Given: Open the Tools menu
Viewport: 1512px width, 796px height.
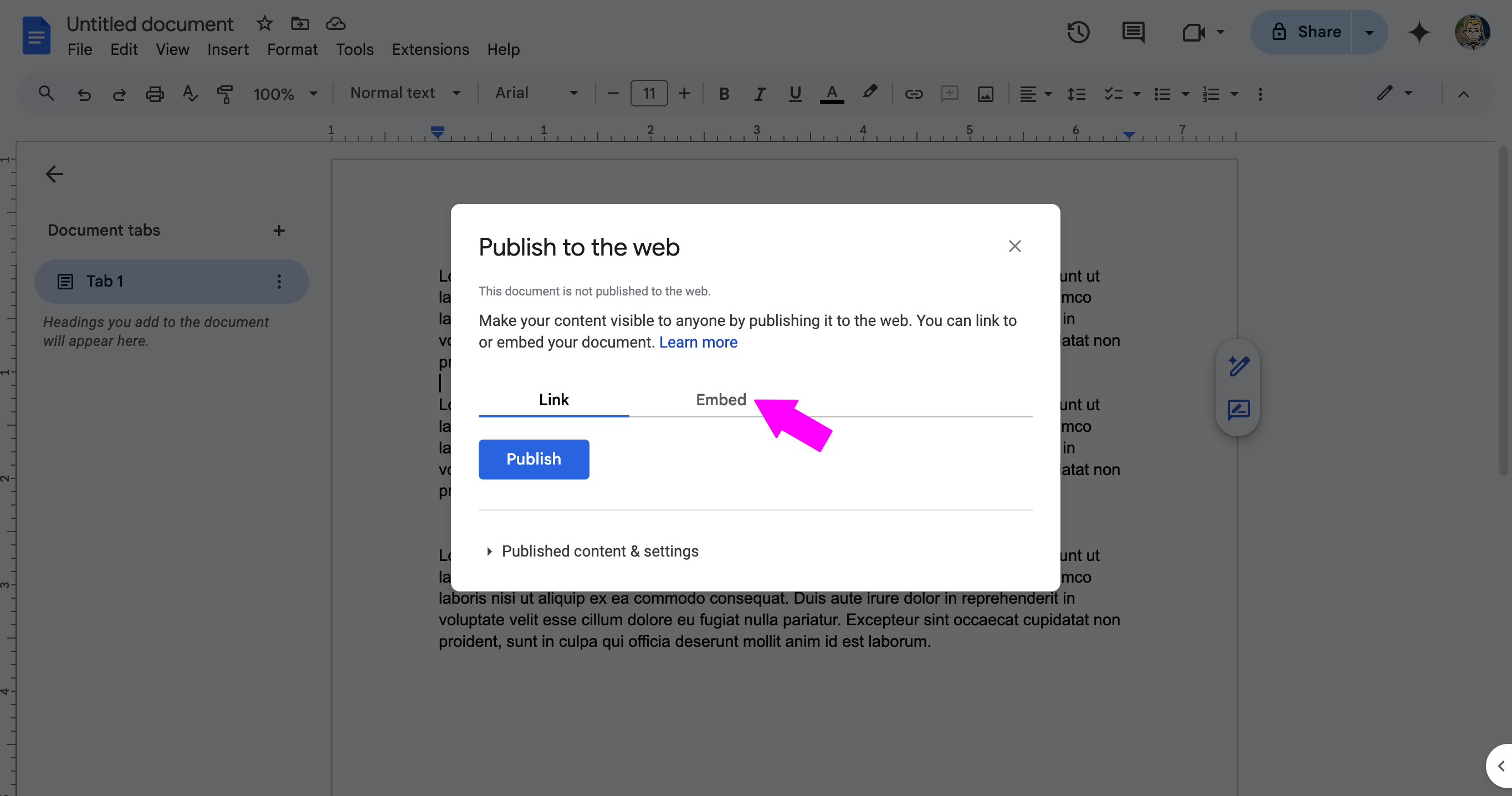Looking at the screenshot, I should pyautogui.click(x=355, y=49).
